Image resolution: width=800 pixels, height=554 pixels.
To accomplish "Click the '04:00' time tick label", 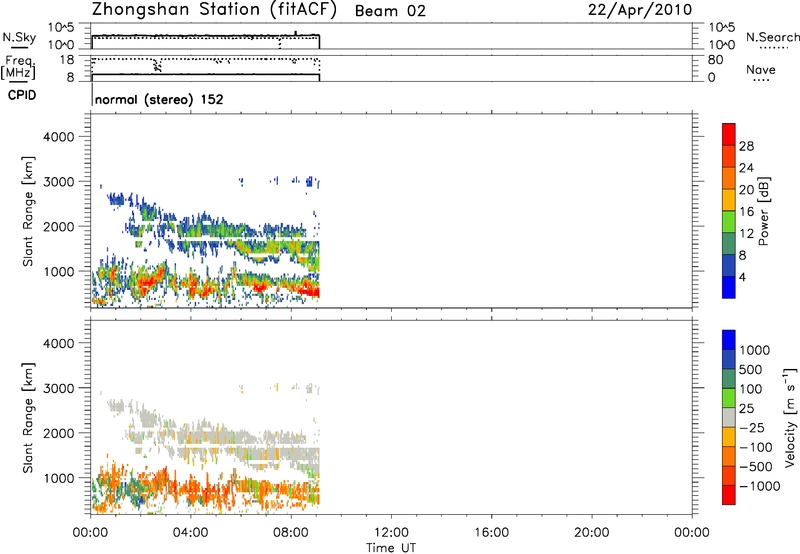I will (x=190, y=533).
